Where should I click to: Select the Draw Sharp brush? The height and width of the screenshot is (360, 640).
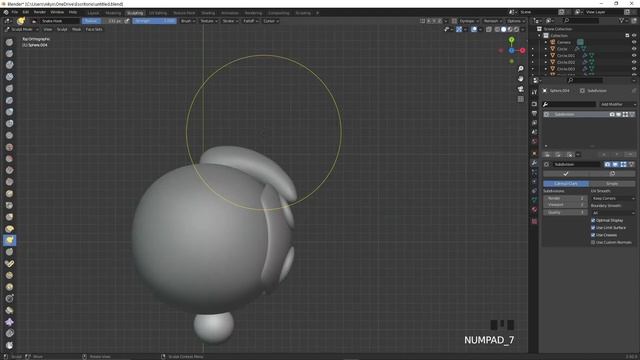coord(9,53)
